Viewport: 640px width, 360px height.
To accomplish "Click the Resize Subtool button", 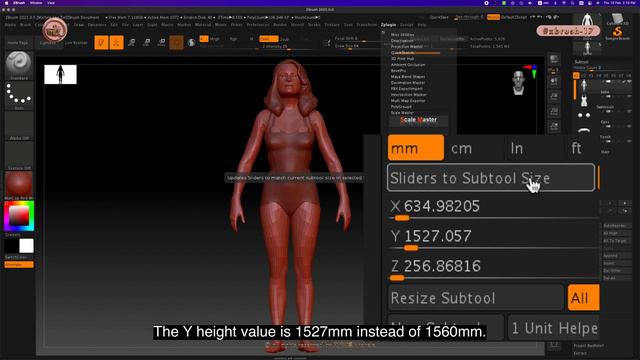I will [476, 298].
